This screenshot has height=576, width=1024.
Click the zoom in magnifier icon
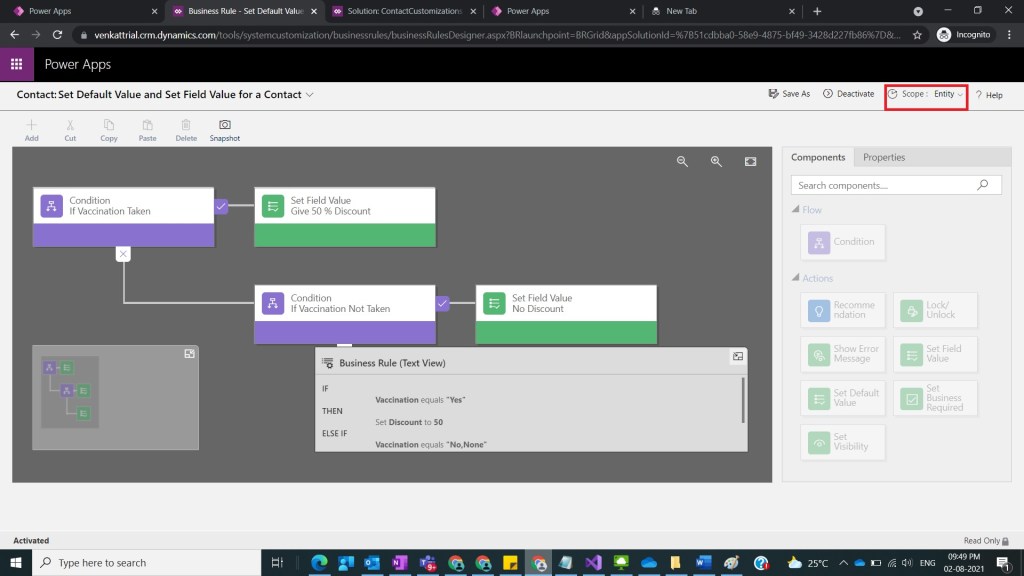click(716, 161)
